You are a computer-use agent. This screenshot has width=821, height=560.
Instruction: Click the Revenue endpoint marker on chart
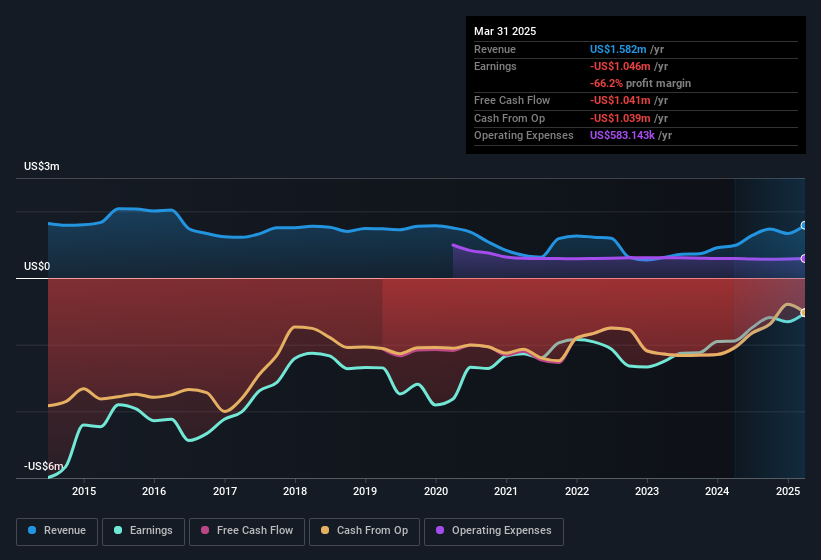(804, 226)
